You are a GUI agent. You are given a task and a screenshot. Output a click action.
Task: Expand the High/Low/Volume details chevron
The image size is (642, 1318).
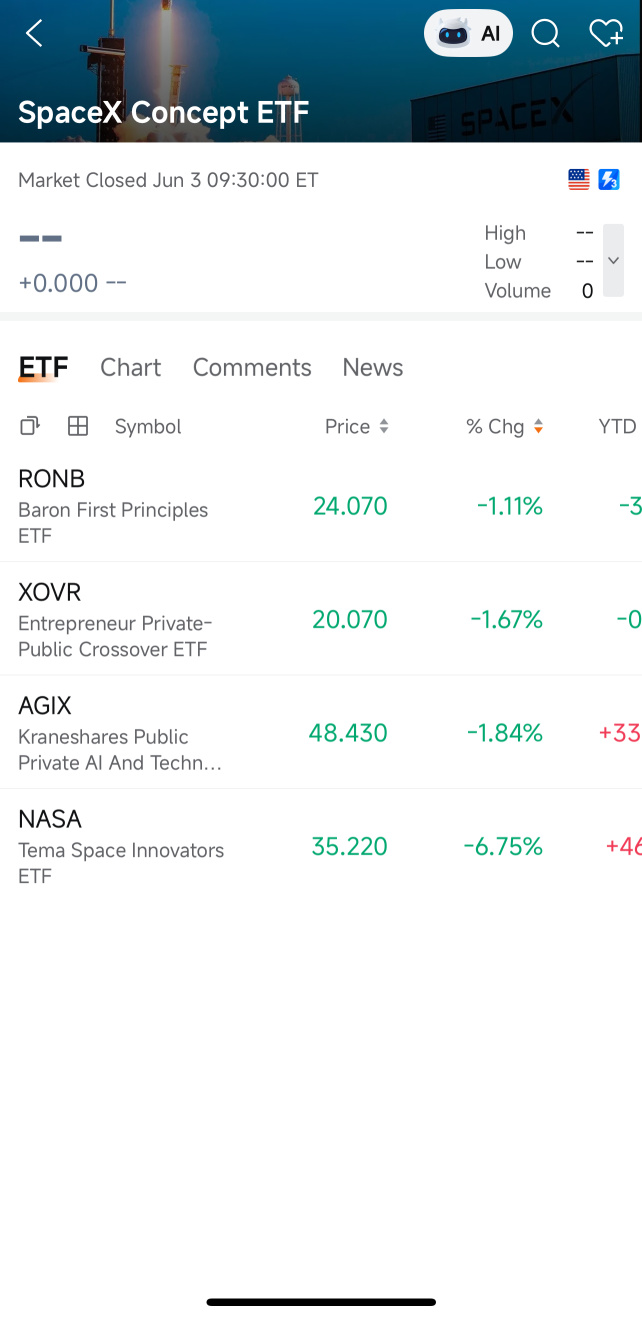point(613,260)
